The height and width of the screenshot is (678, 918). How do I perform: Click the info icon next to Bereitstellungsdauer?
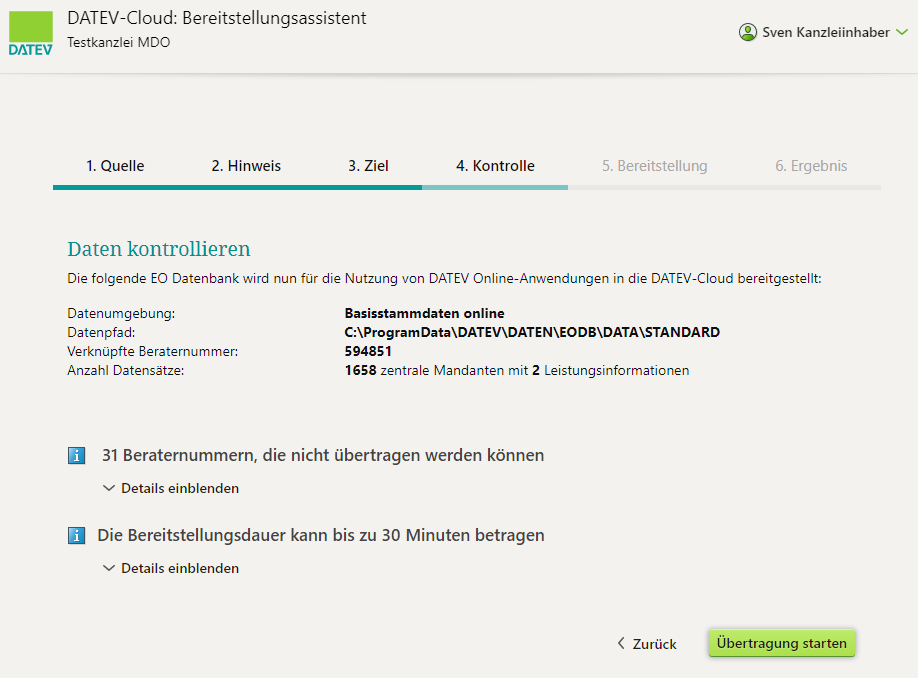(76, 535)
